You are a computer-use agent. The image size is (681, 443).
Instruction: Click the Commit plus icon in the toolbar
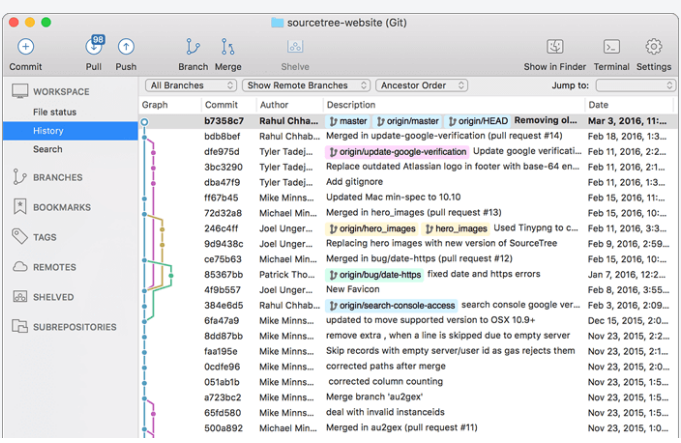(26, 46)
